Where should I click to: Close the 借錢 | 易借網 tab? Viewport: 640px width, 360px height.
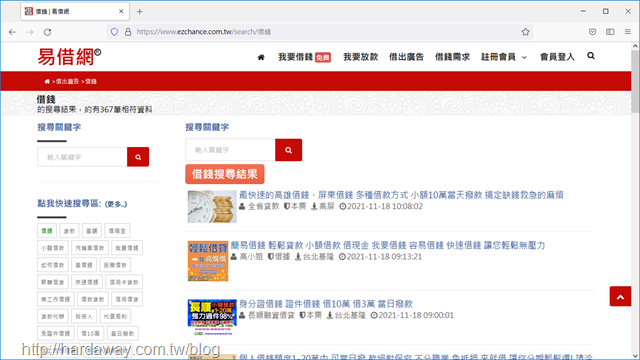121,11
